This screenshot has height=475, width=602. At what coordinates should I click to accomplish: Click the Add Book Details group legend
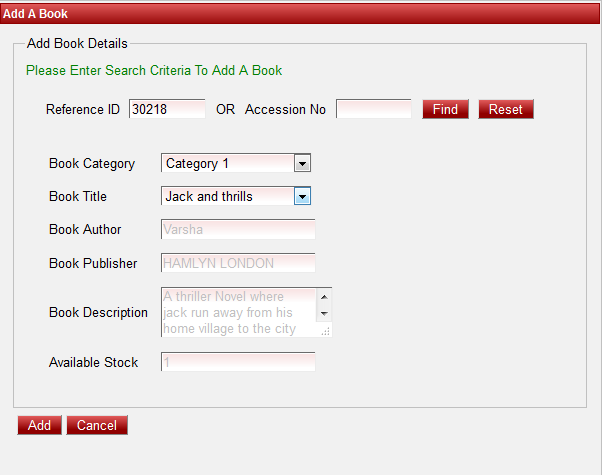pyautogui.click(x=77, y=44)
